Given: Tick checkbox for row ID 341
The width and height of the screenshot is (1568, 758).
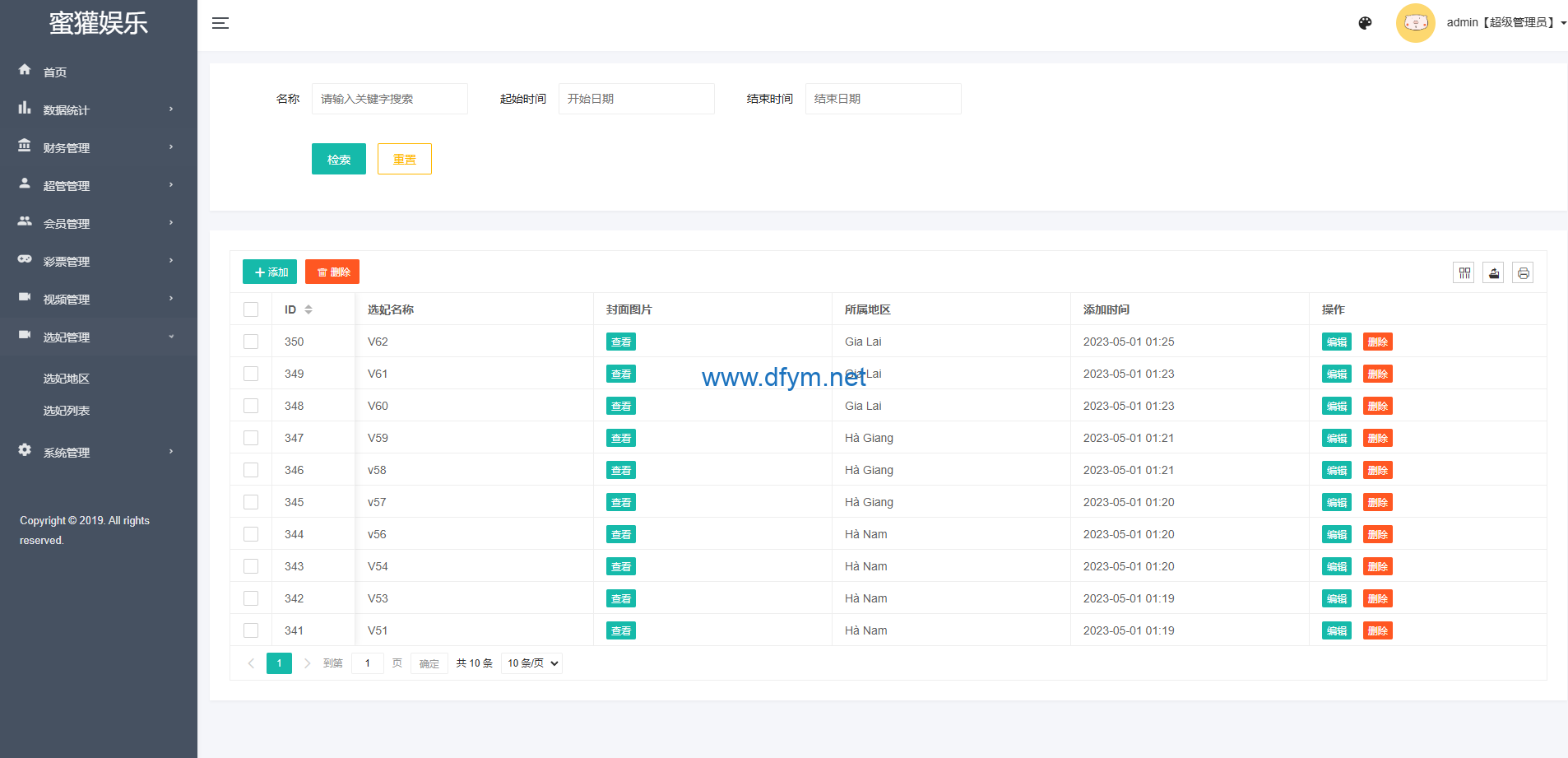Looking at the screenshot, I should 251,630.
